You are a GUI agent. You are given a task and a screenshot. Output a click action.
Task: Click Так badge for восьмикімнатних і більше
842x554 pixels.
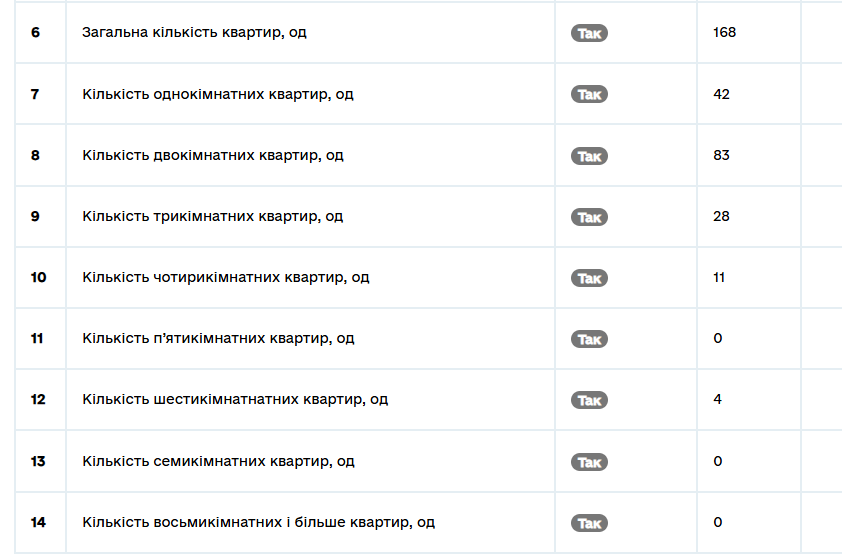point(589,523)
